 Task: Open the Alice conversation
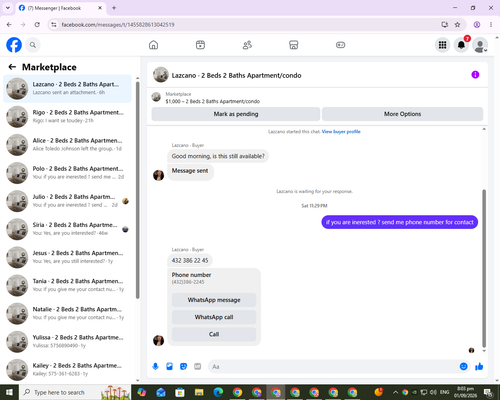[x=67, y=145]
